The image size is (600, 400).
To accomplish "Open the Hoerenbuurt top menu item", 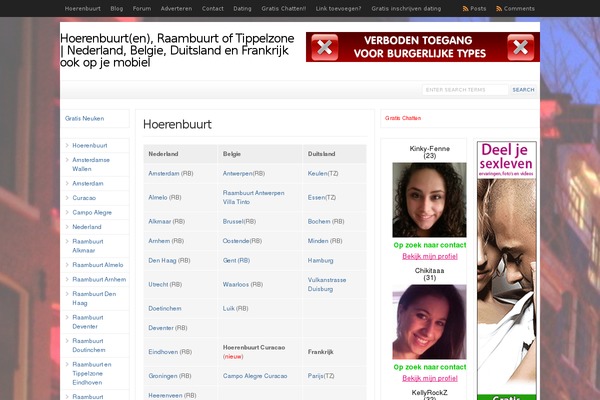I will 83,8.
